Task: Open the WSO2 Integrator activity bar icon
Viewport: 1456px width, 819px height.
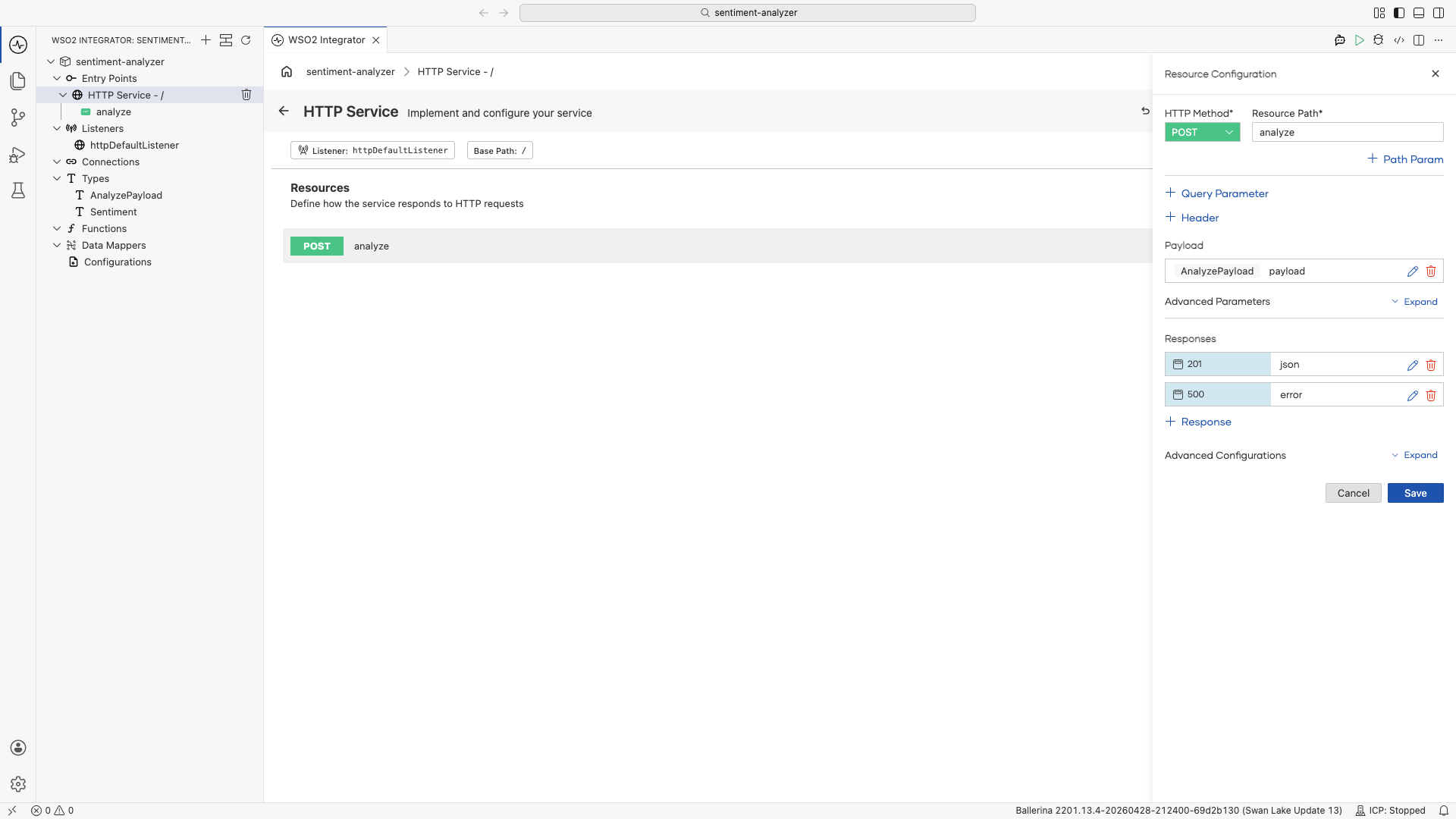Action: (18, 45)
